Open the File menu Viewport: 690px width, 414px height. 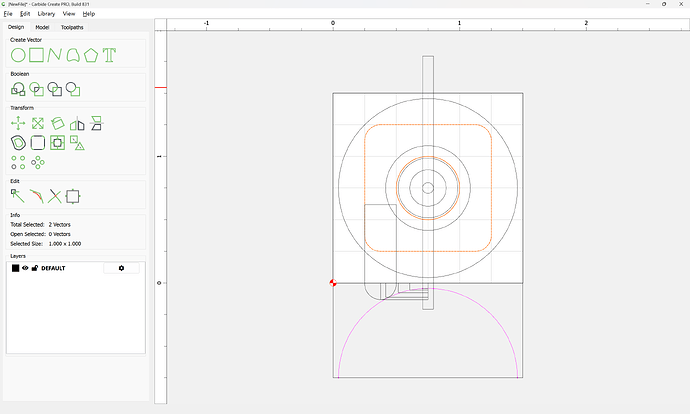pyautogui.click(x=8, y=14)
